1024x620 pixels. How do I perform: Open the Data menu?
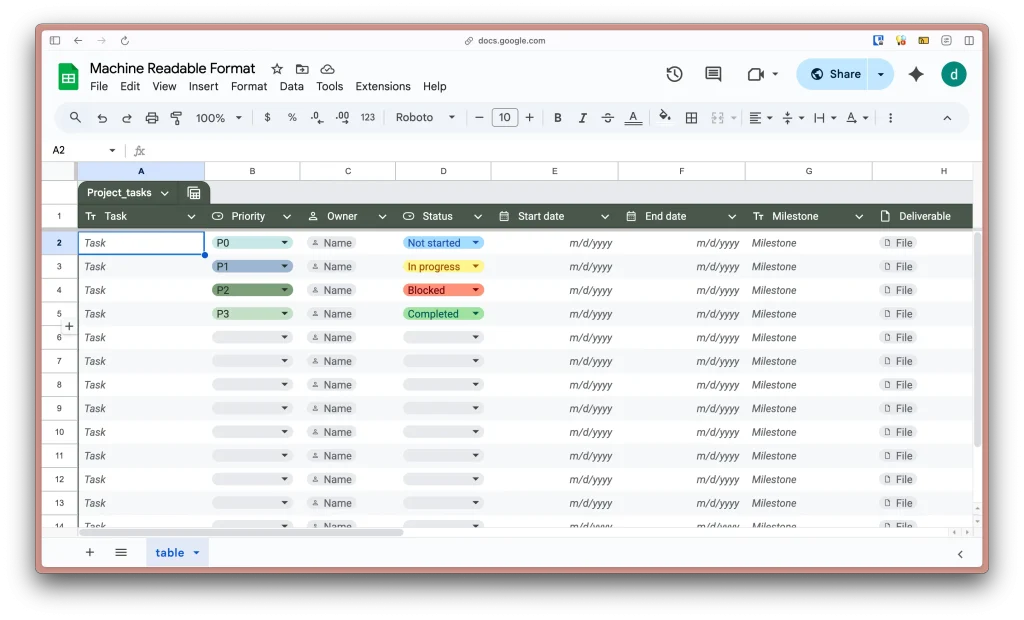[291, 86]
